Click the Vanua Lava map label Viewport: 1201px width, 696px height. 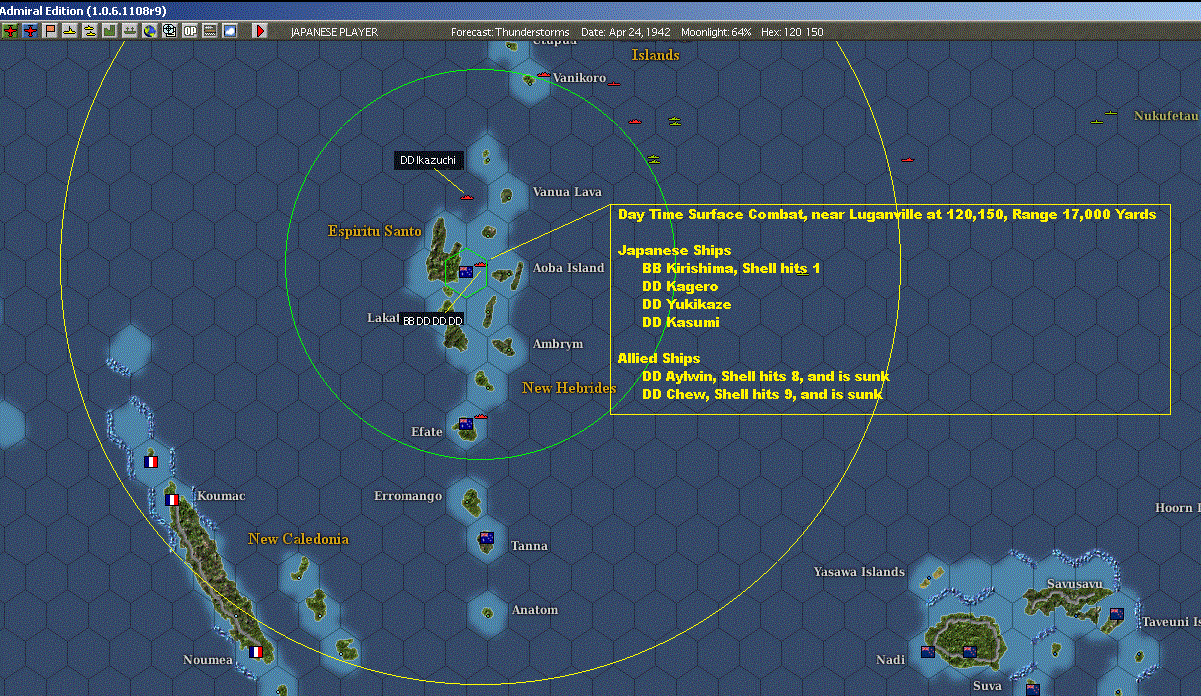tap(567, 192)
